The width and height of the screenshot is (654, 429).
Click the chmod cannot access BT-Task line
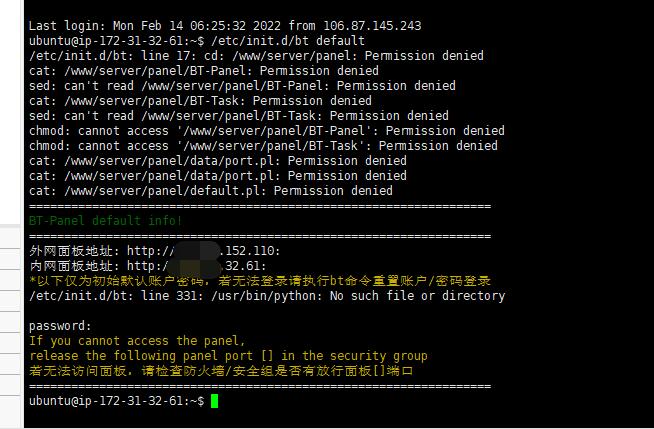tap(263, 146)
